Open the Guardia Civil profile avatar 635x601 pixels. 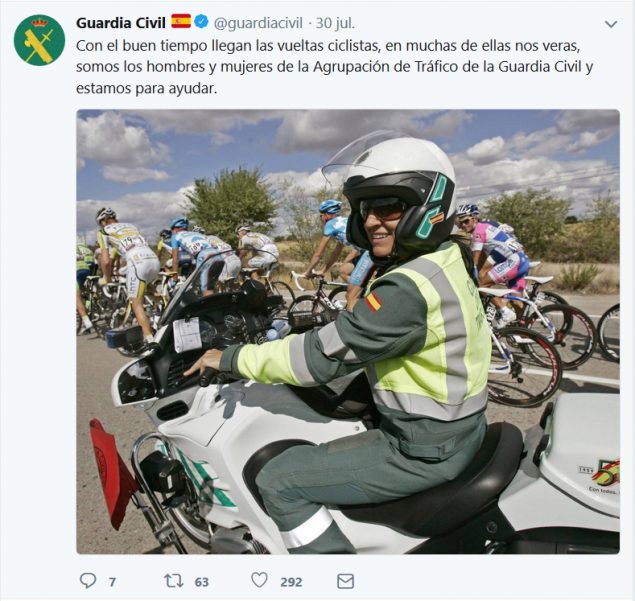[39, 40]
